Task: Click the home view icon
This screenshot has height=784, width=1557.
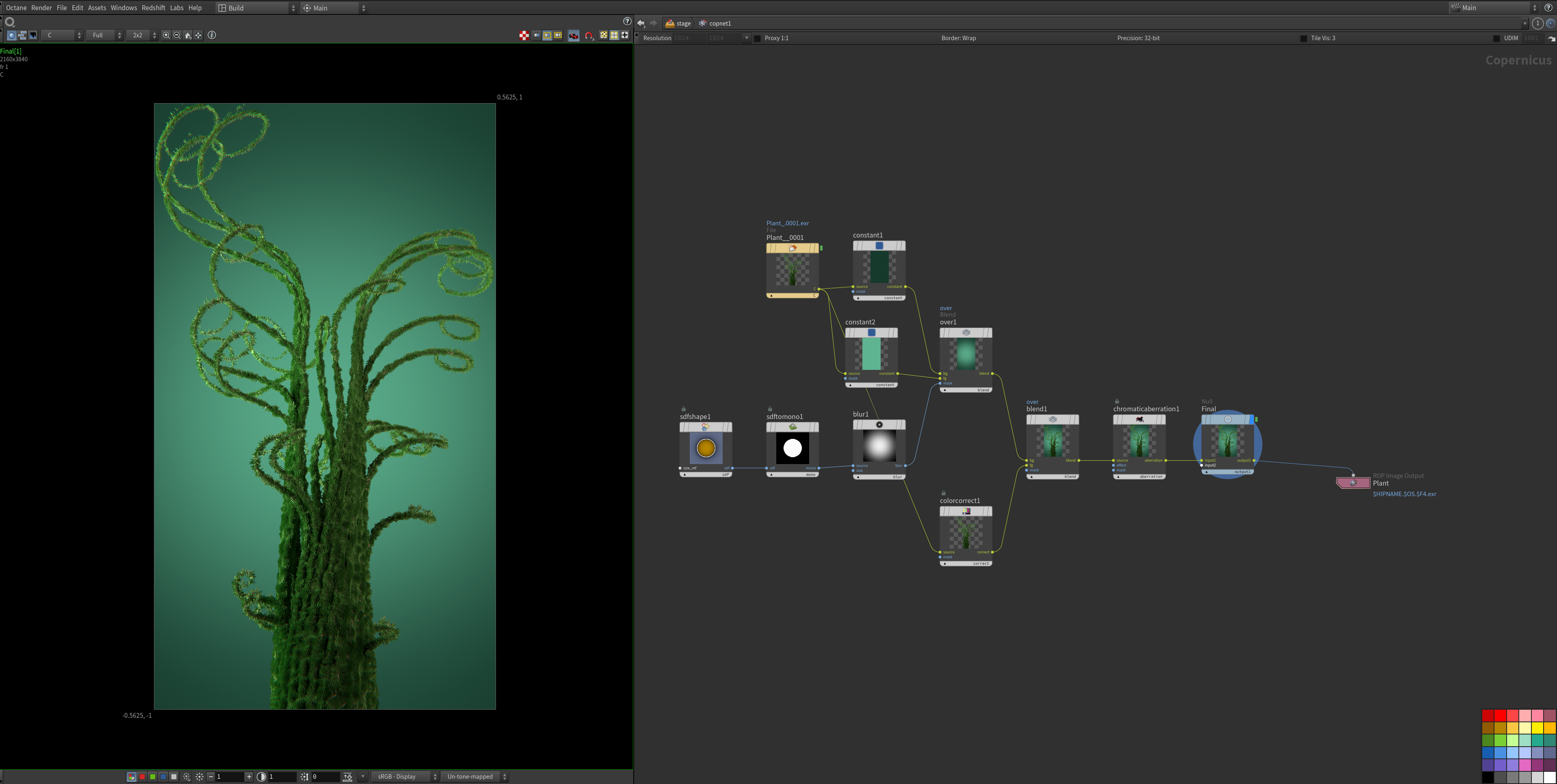Action: tap(187, 35)
